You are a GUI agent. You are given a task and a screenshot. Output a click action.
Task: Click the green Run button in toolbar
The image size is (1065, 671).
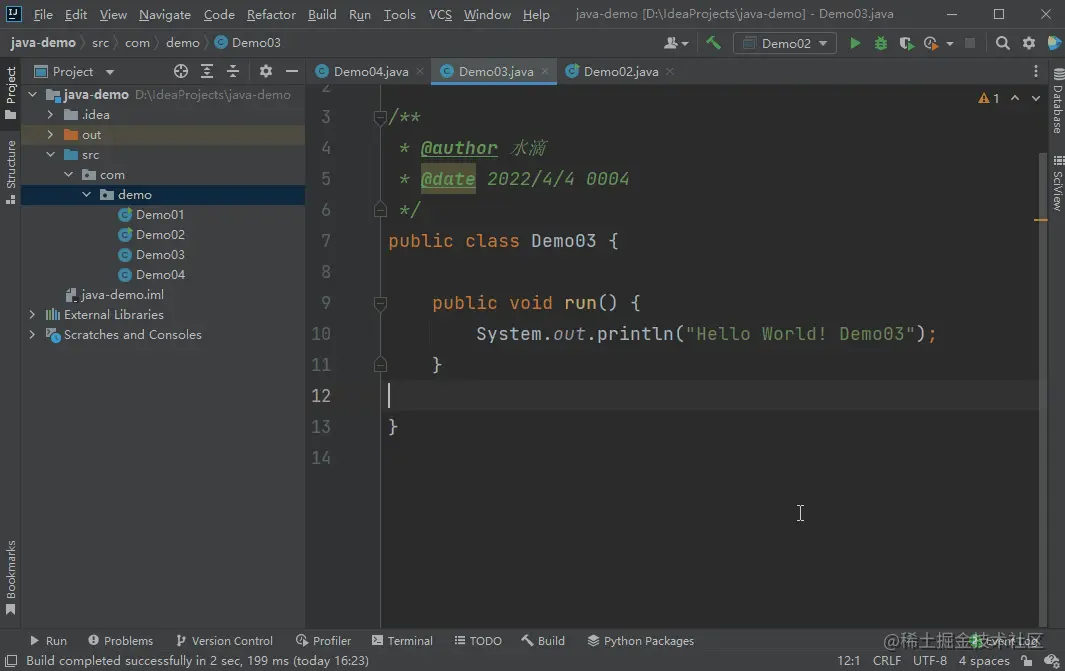pos(855,43)
